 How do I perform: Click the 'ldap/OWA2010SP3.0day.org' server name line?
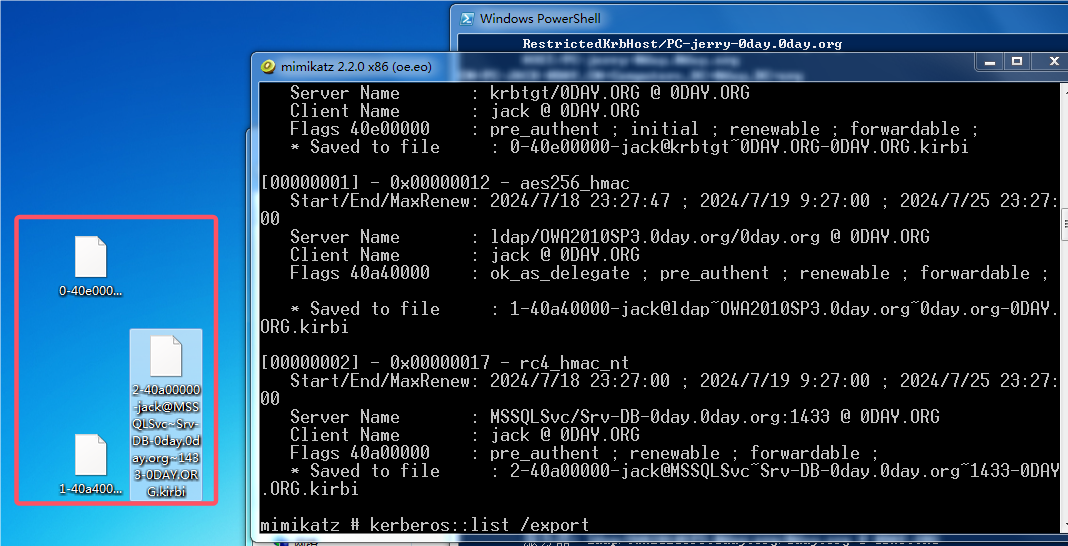610,237
